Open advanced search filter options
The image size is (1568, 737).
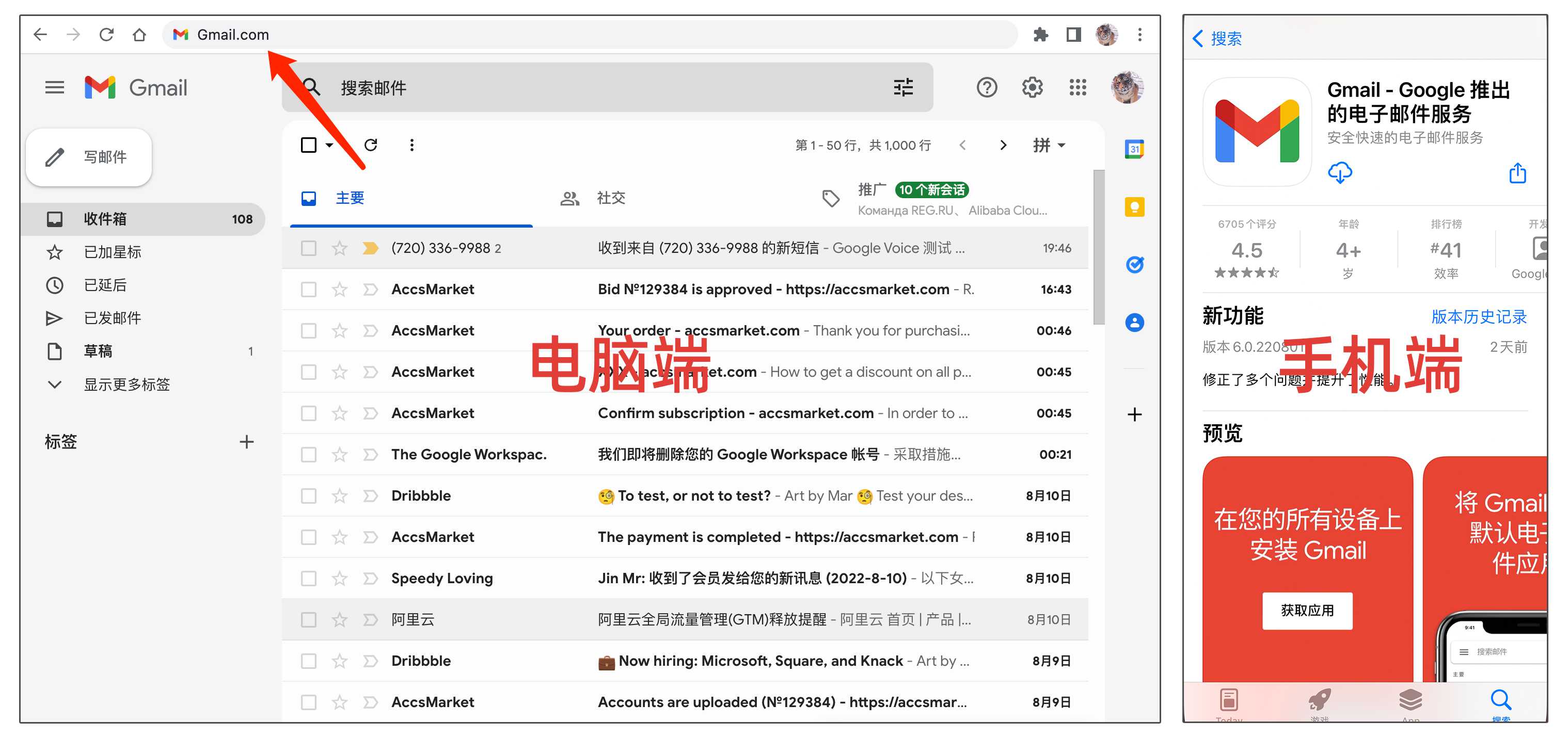pyautogui.click(x=902, y=87)
